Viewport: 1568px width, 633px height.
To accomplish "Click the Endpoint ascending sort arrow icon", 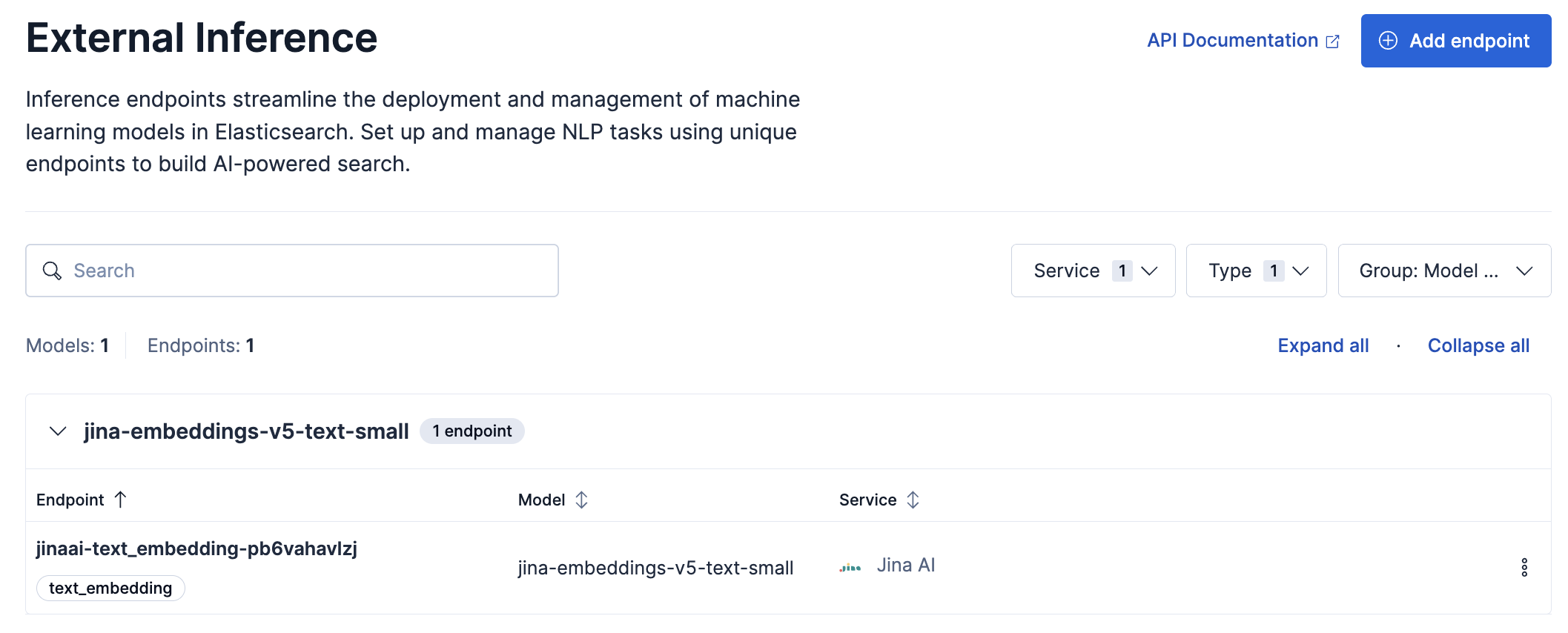I will (x=121, y=500).
